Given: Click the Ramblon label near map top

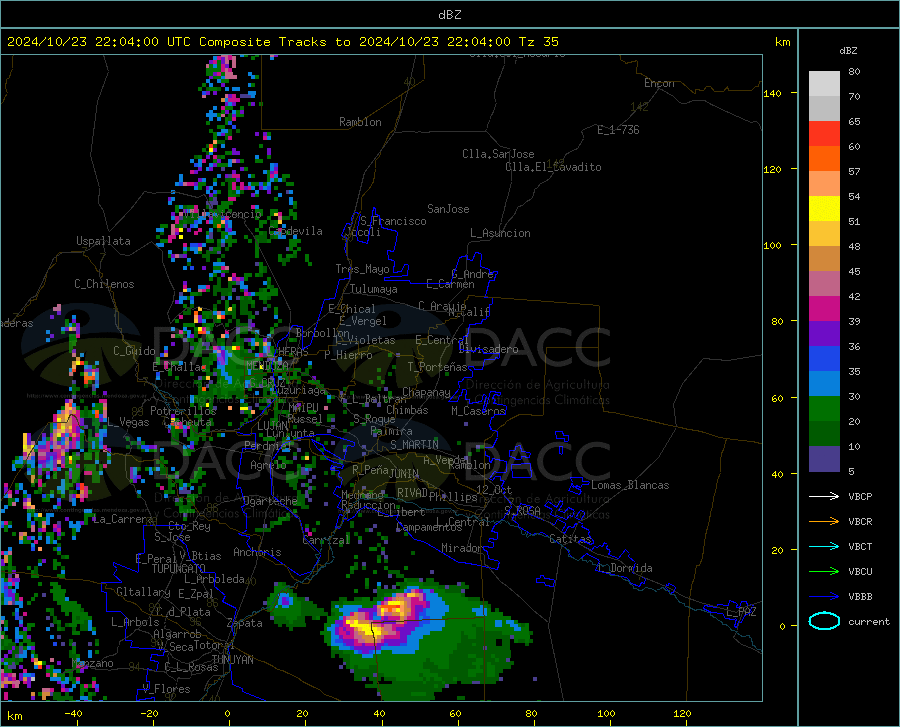Looking at the screenshot, I should coord(360,122).
